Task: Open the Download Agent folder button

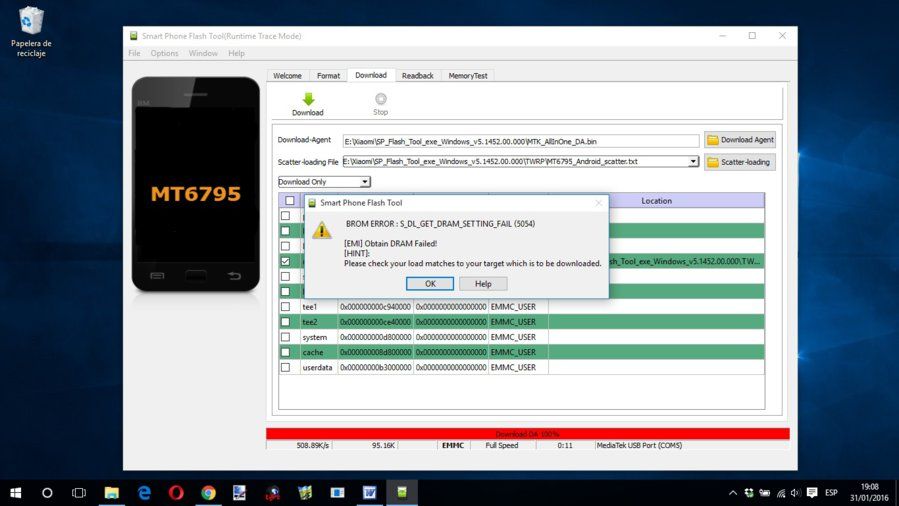Action: coord(740,140)
